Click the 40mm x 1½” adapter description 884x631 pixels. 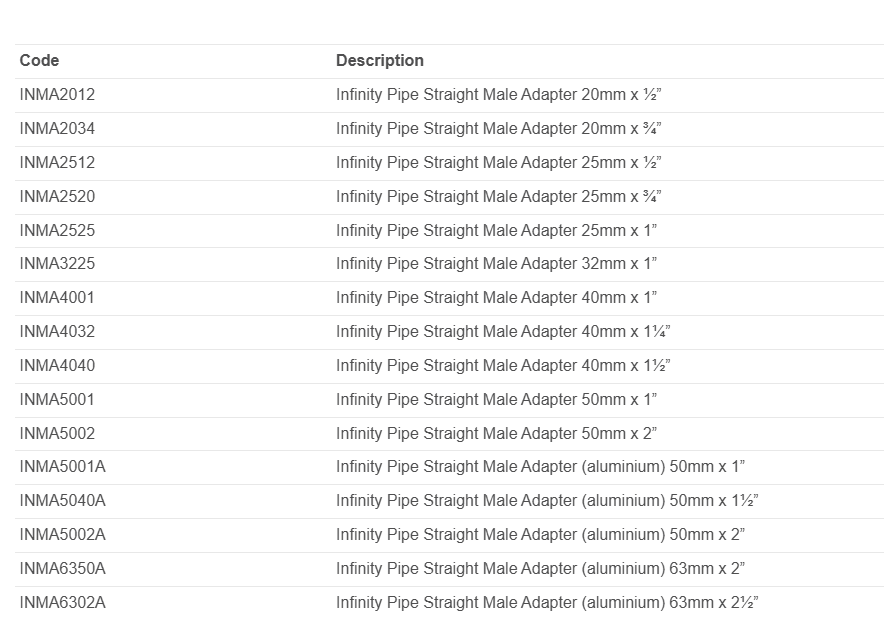point(502,366)
